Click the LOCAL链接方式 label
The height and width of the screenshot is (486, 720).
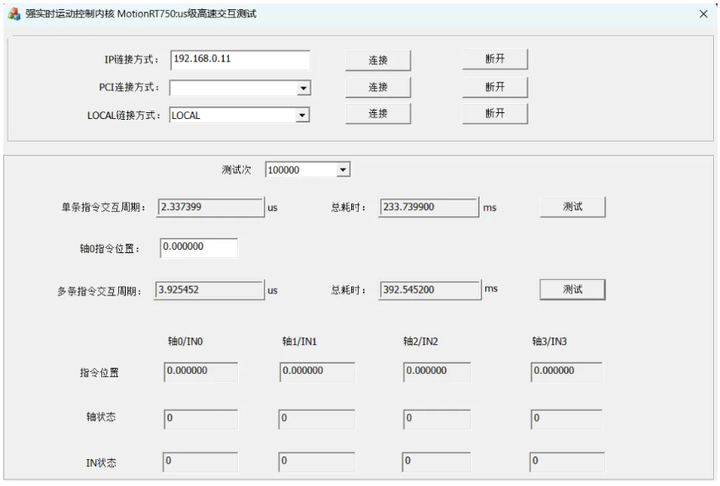124,115
